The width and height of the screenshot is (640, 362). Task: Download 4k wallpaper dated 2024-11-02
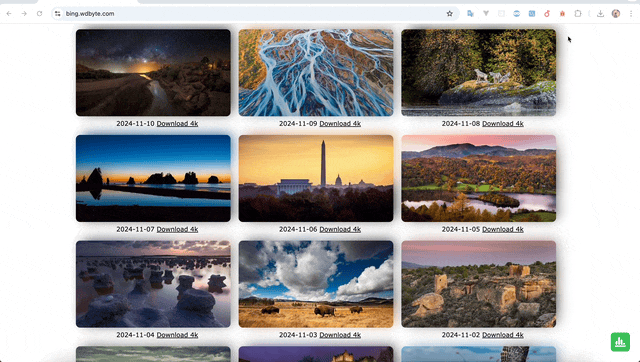[x=502, y=335]
